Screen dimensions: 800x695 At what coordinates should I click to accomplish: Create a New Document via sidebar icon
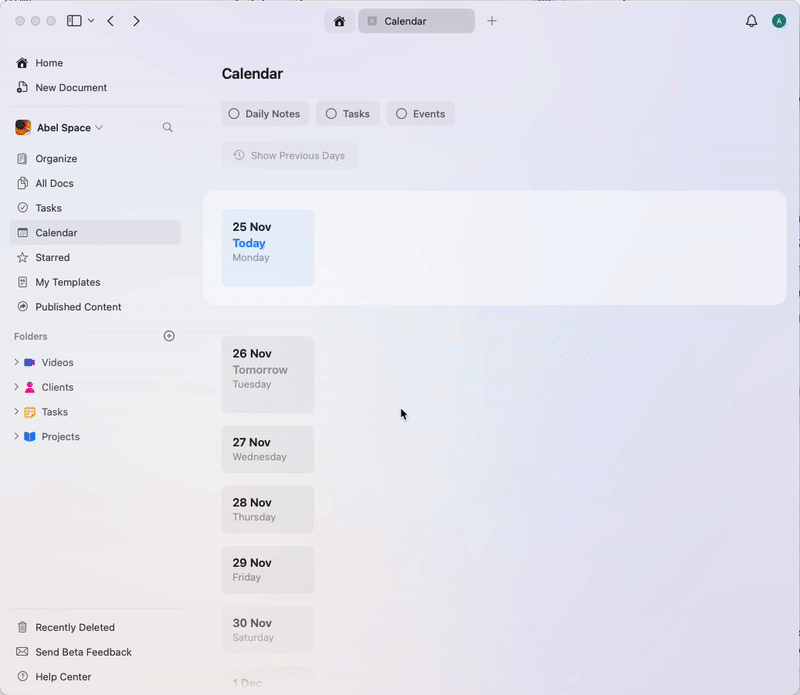pyautogui.click(x=68, y=87)
